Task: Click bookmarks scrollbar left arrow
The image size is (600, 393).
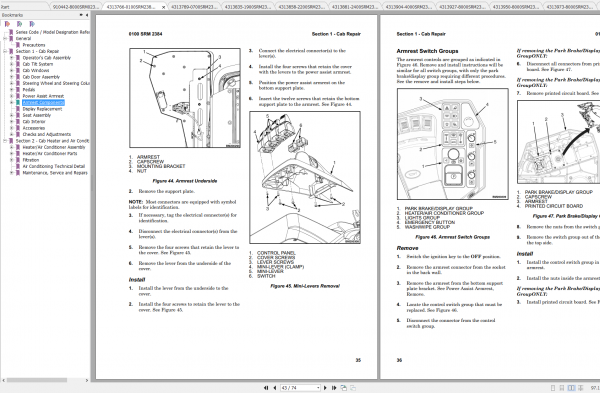Action: (x=3, y=380)
